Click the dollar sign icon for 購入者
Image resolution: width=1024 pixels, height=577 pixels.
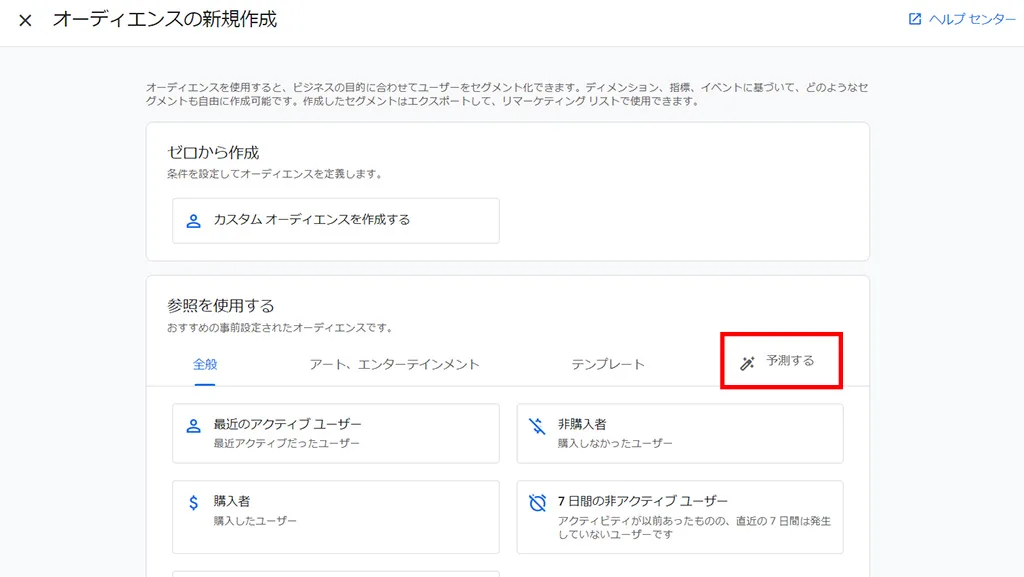(x=194, y=503)
